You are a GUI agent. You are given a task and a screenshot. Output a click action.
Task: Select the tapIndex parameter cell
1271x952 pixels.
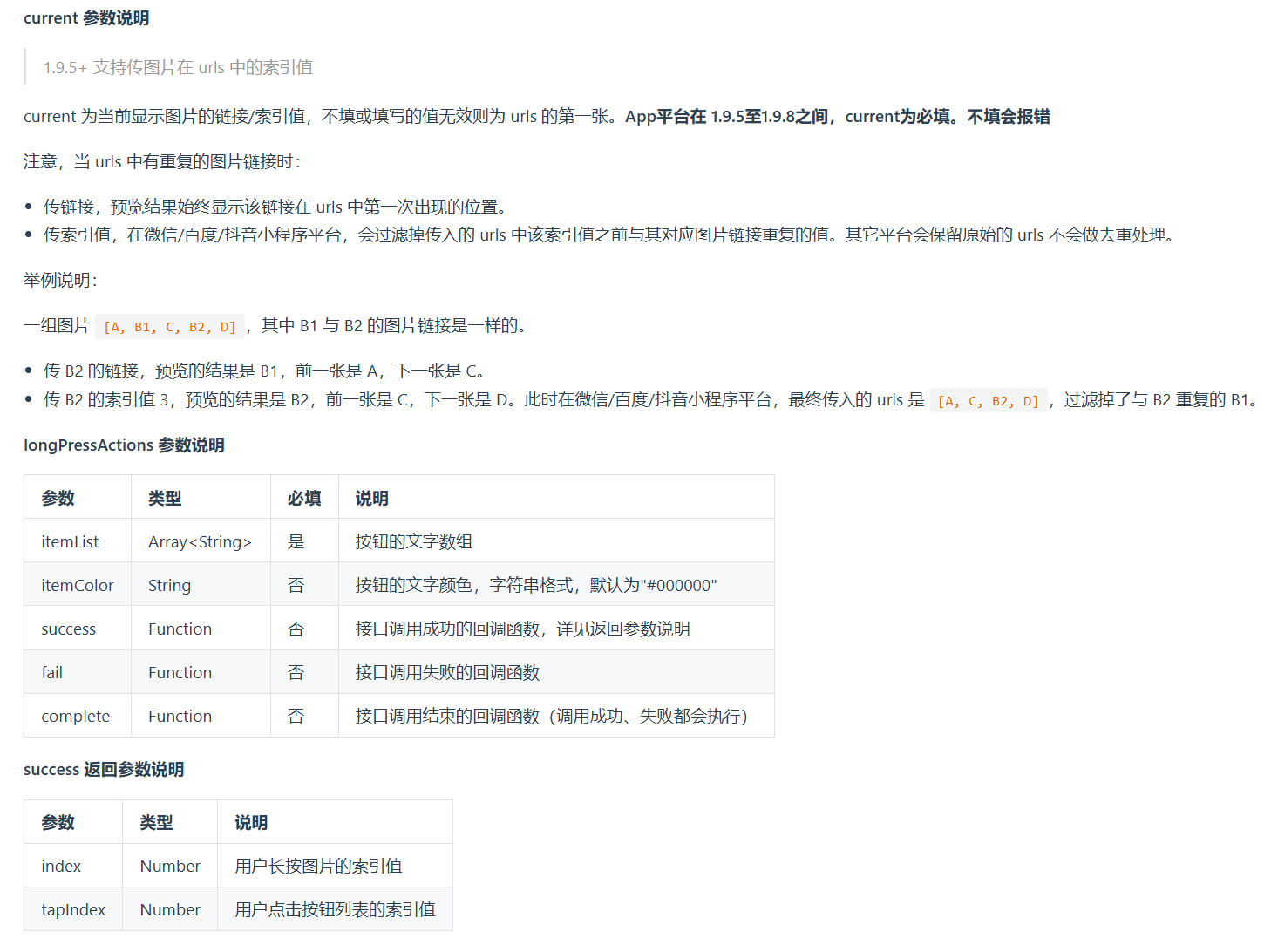[x=73, y=909]
